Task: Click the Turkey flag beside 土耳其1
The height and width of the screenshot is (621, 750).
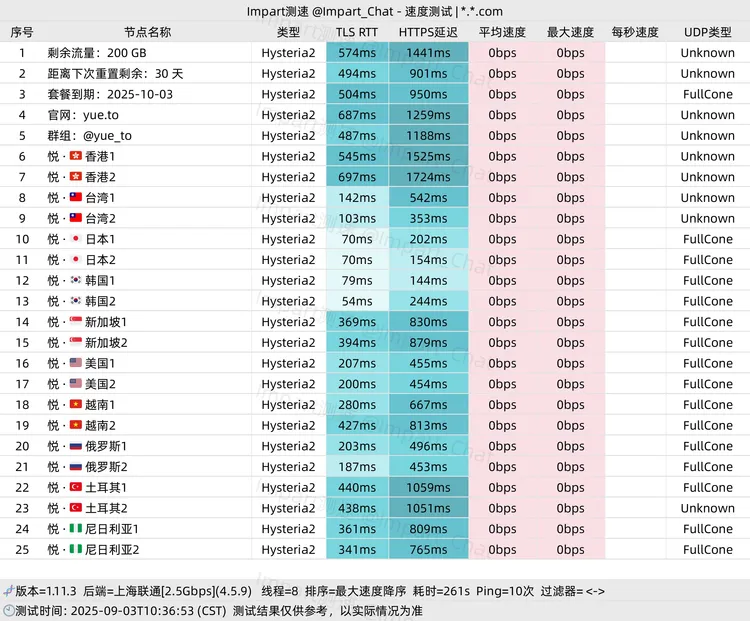Action: [x=76, y=488]
